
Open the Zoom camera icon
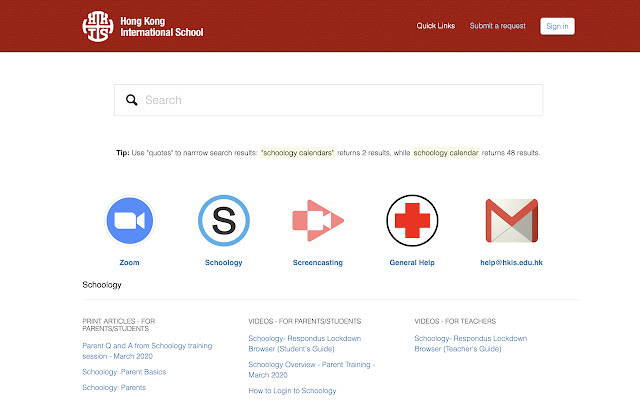[129, 220]
